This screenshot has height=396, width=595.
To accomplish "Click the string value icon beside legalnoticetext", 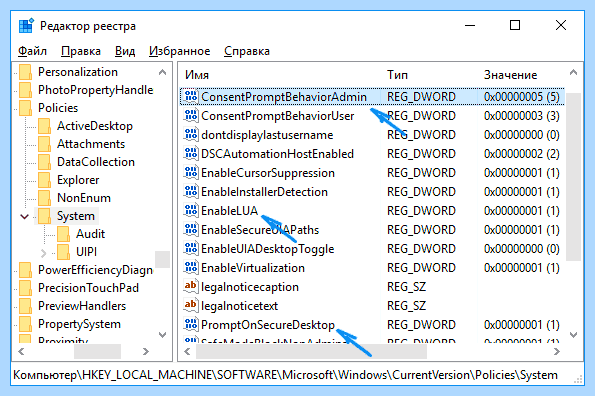I will pos(191,305).
